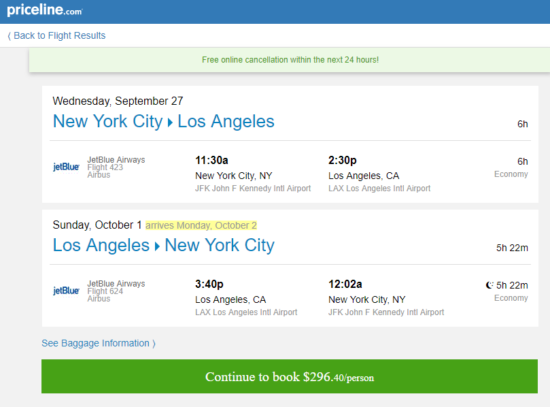
Task: Click the JetBlue logo for Flight 624
Action: pos(66,291)
